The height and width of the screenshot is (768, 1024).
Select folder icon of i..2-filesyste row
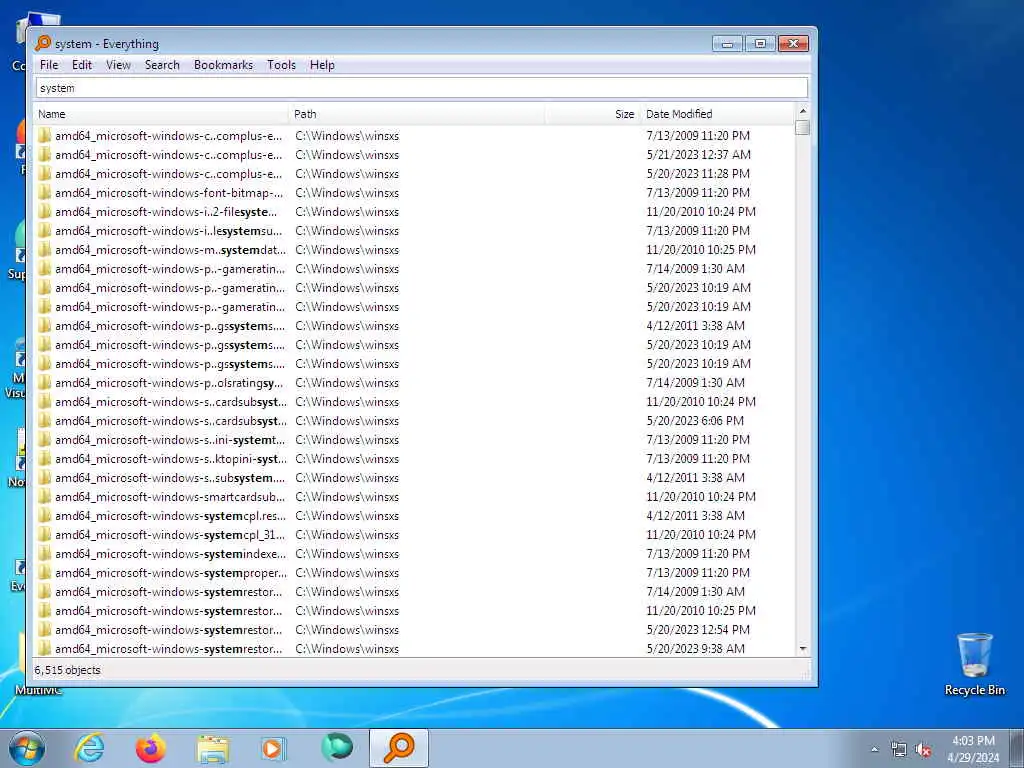44,212
